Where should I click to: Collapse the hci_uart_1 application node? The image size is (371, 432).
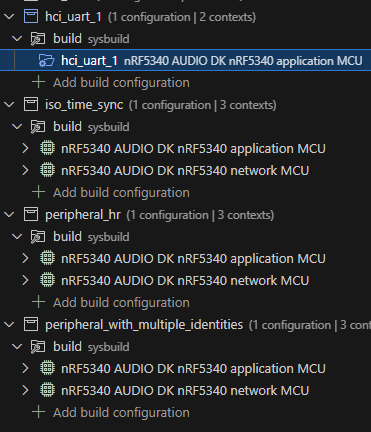9,17
